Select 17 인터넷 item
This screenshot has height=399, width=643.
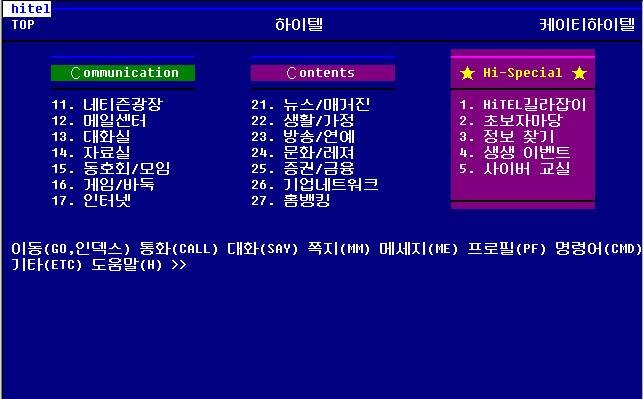pos(91,201)
